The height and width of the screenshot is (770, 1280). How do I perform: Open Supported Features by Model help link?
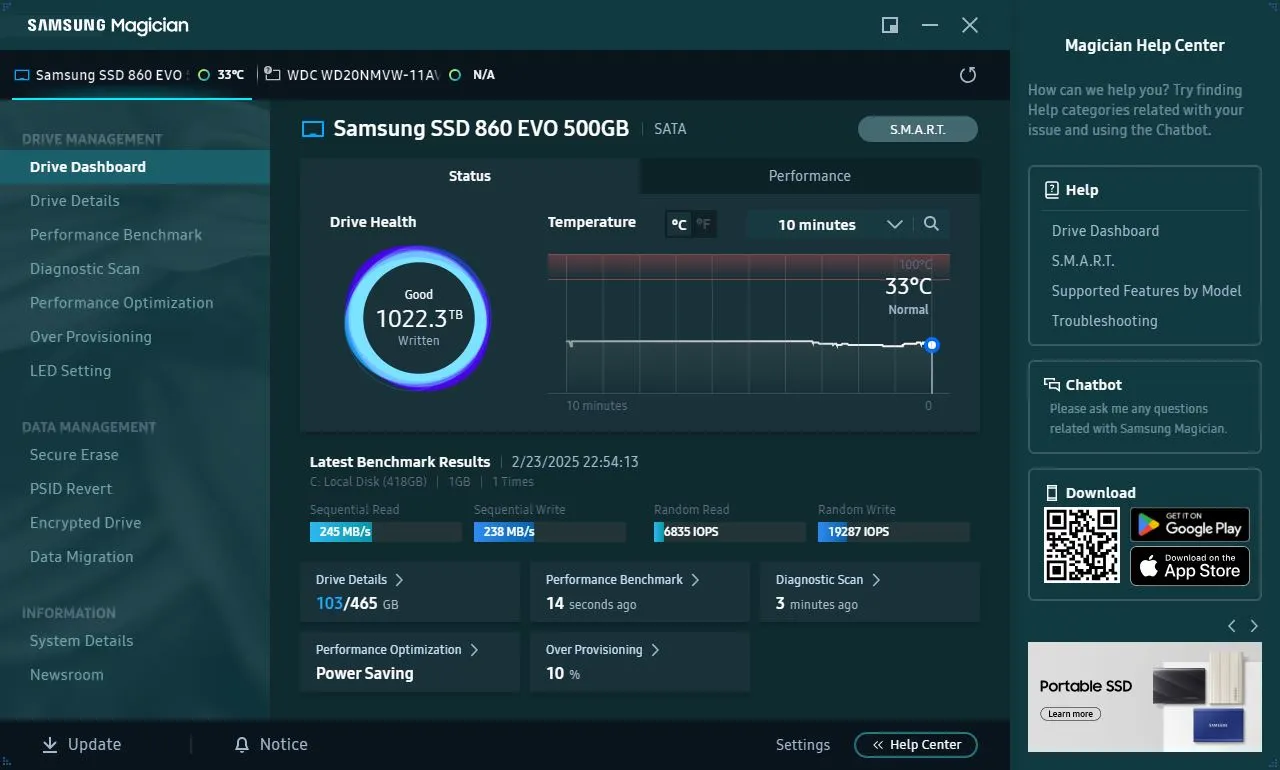click(1146, 291)
